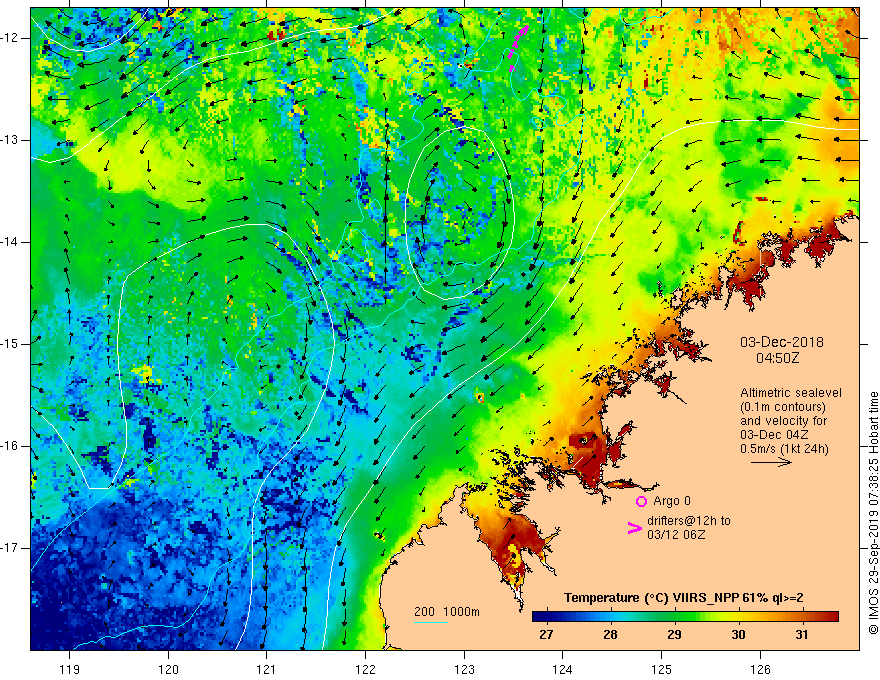Click longitude axis label 122
Screen dimensions: 880x680
pos(365,669)
